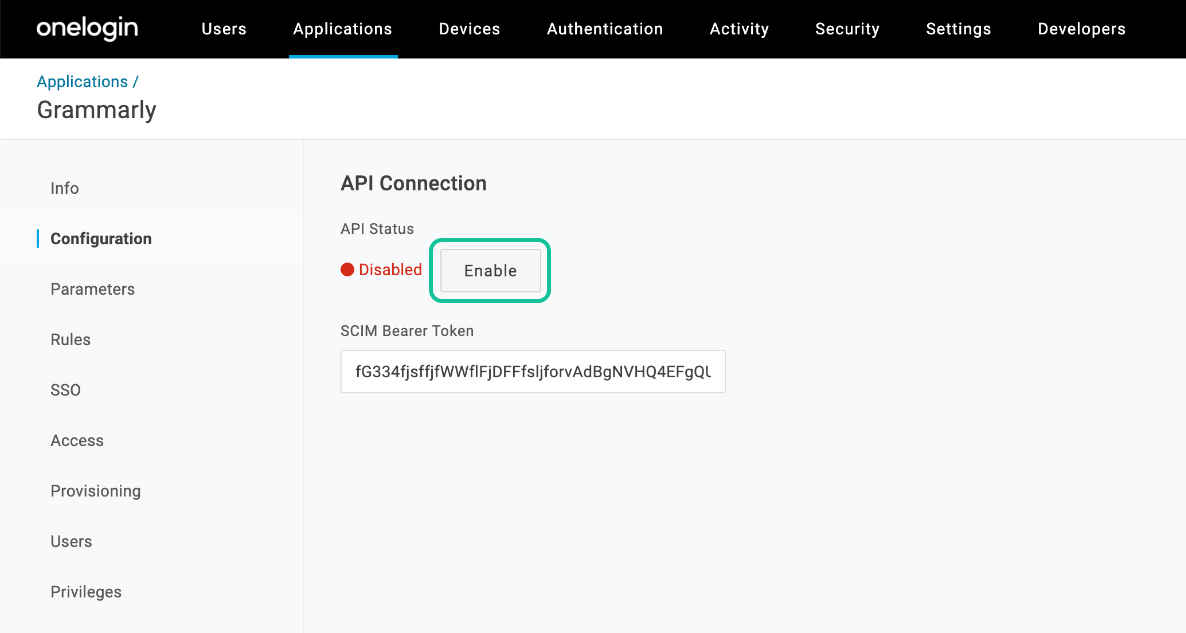Open the Activity menu

tap(739, 29)
